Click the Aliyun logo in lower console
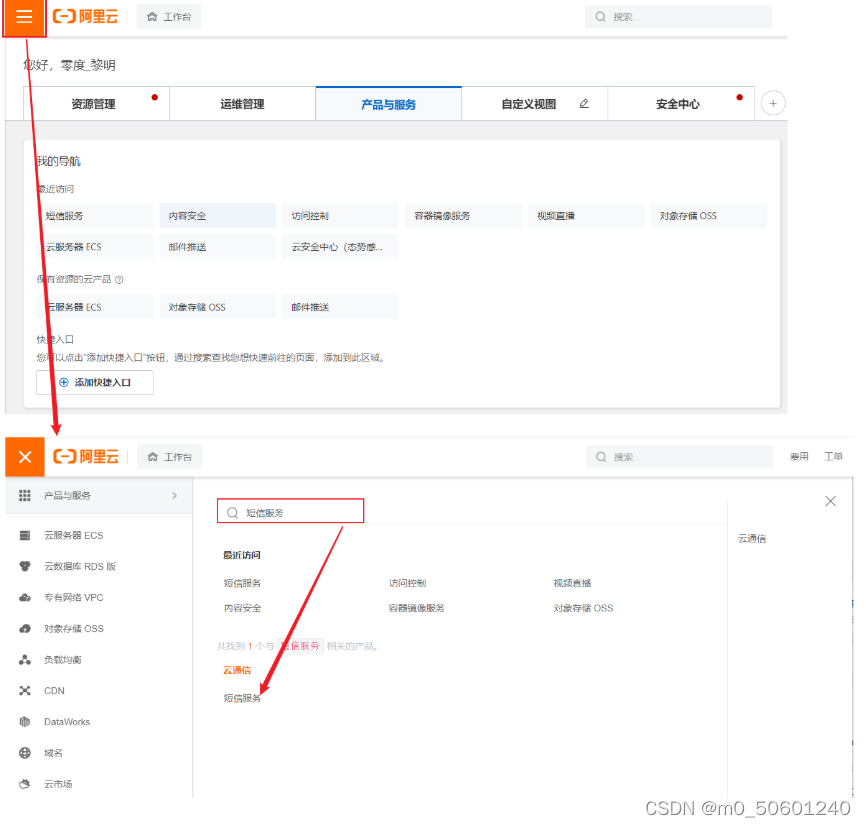The width and height of the screenshot is (866, 827). [x=86, y=457]
